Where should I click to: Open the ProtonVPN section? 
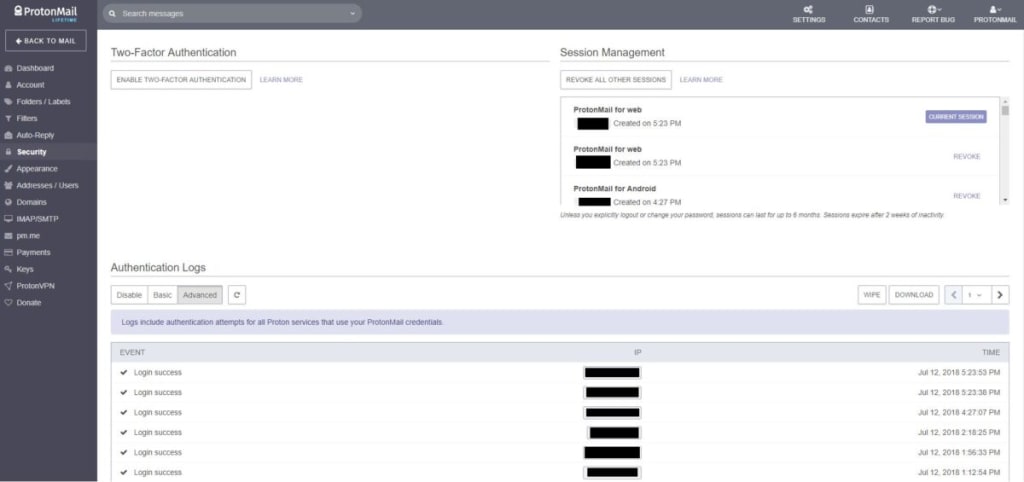click(x=36, y=285)
